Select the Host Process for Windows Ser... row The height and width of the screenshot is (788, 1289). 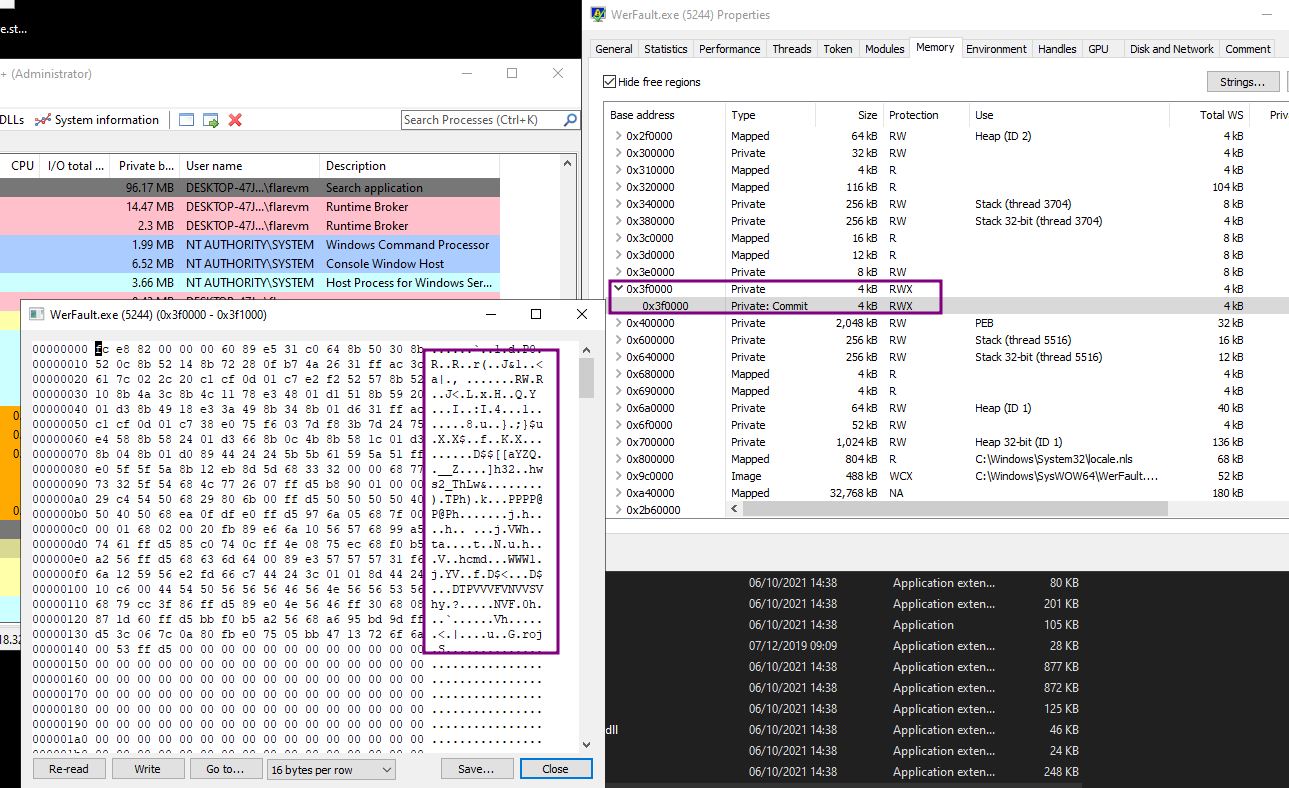click(x=250, y=283)
